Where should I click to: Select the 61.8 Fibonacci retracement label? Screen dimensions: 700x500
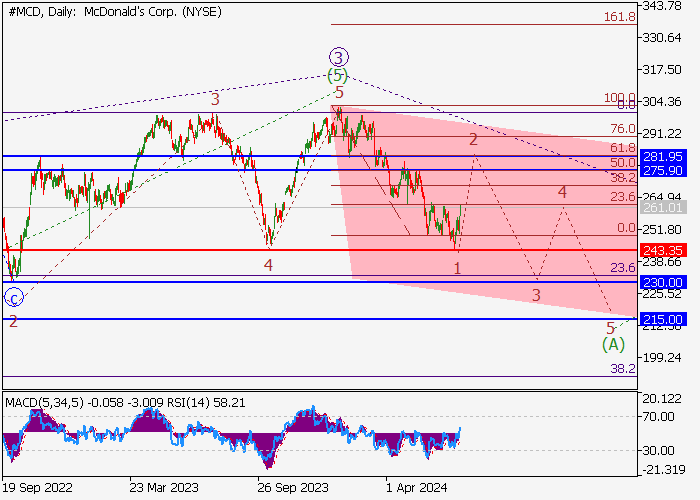[x=623, y=147]
